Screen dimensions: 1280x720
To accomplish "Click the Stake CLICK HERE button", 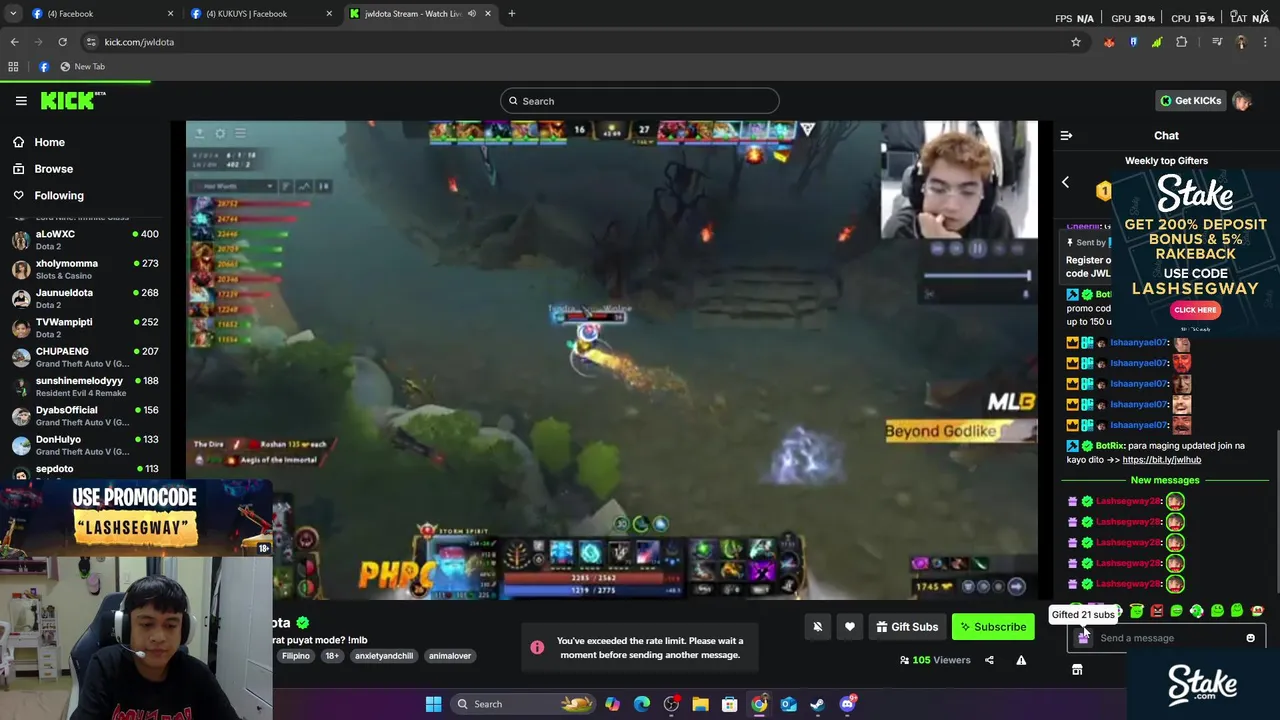I will [1195, 310].
